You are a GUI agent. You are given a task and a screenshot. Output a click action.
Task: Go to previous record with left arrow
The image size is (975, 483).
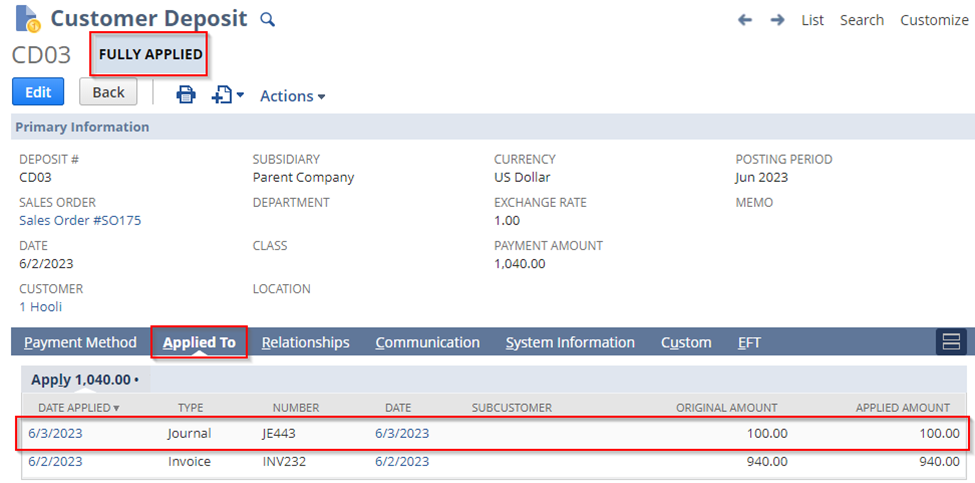745,20
